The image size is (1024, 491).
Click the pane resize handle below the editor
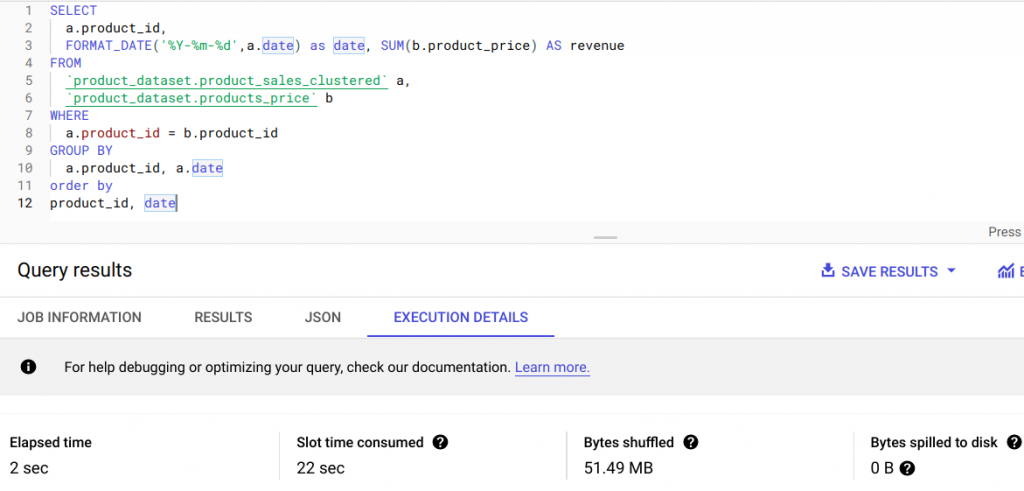[x=605, y=238]
